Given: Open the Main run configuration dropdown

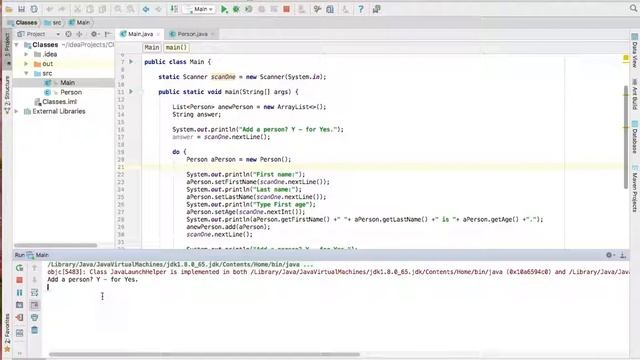Looking at the screenshot, I should click(x=199, y=9).
